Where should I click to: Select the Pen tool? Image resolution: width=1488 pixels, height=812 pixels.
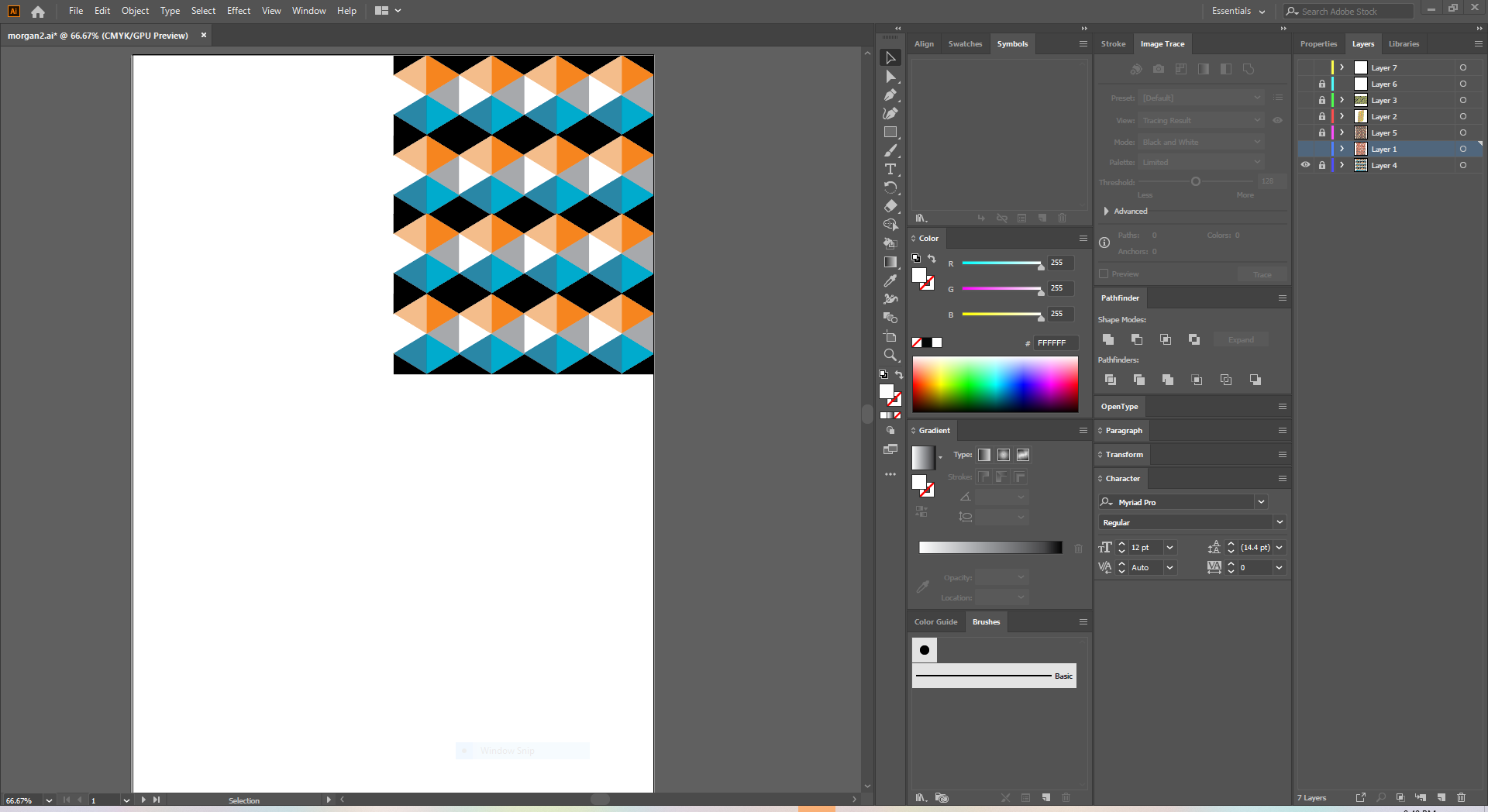890,95
